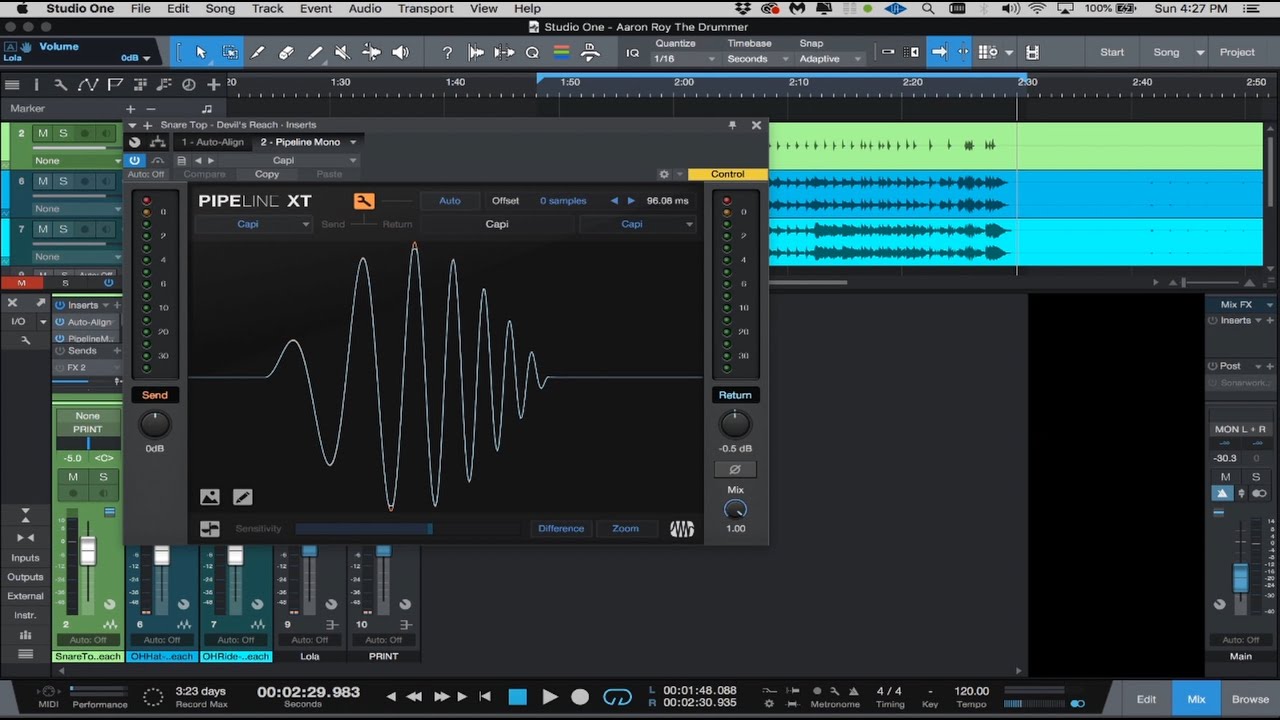Open the Track menu

(x=267, y=9)
